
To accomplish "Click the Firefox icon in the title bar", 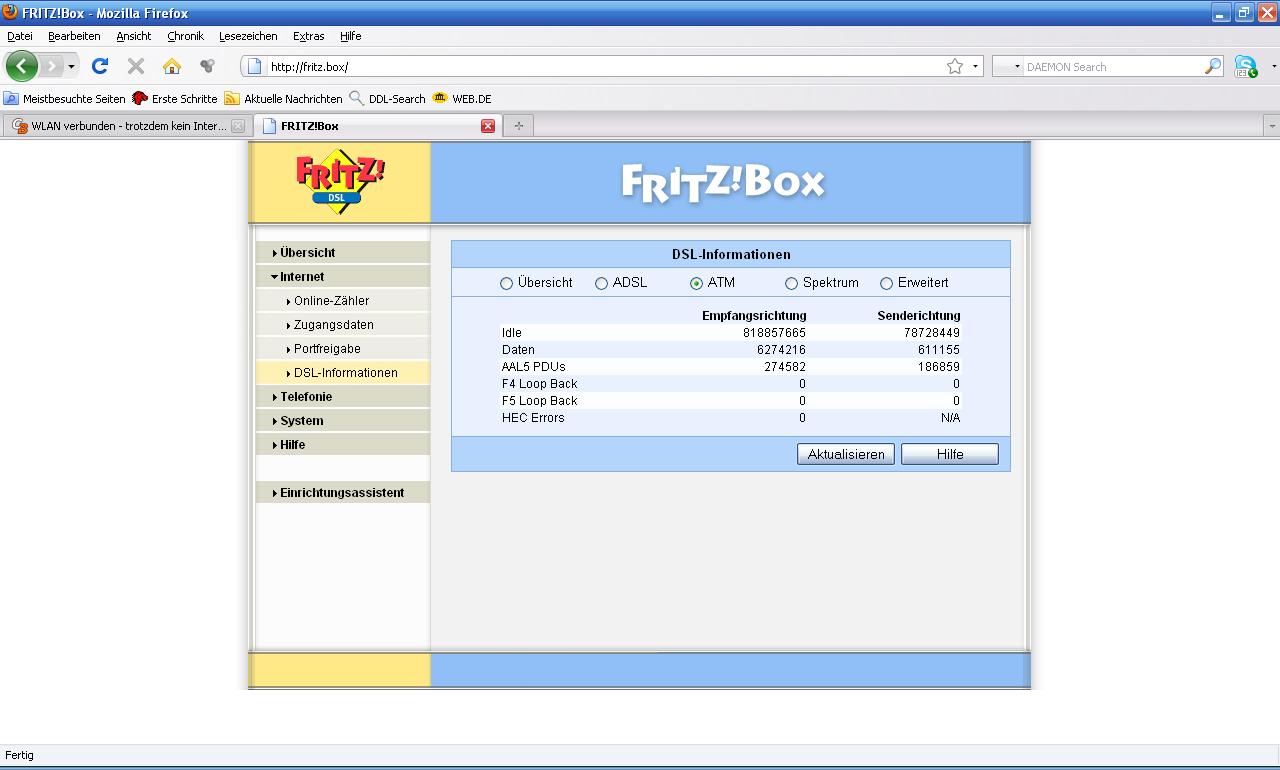I will pos(11,13).
